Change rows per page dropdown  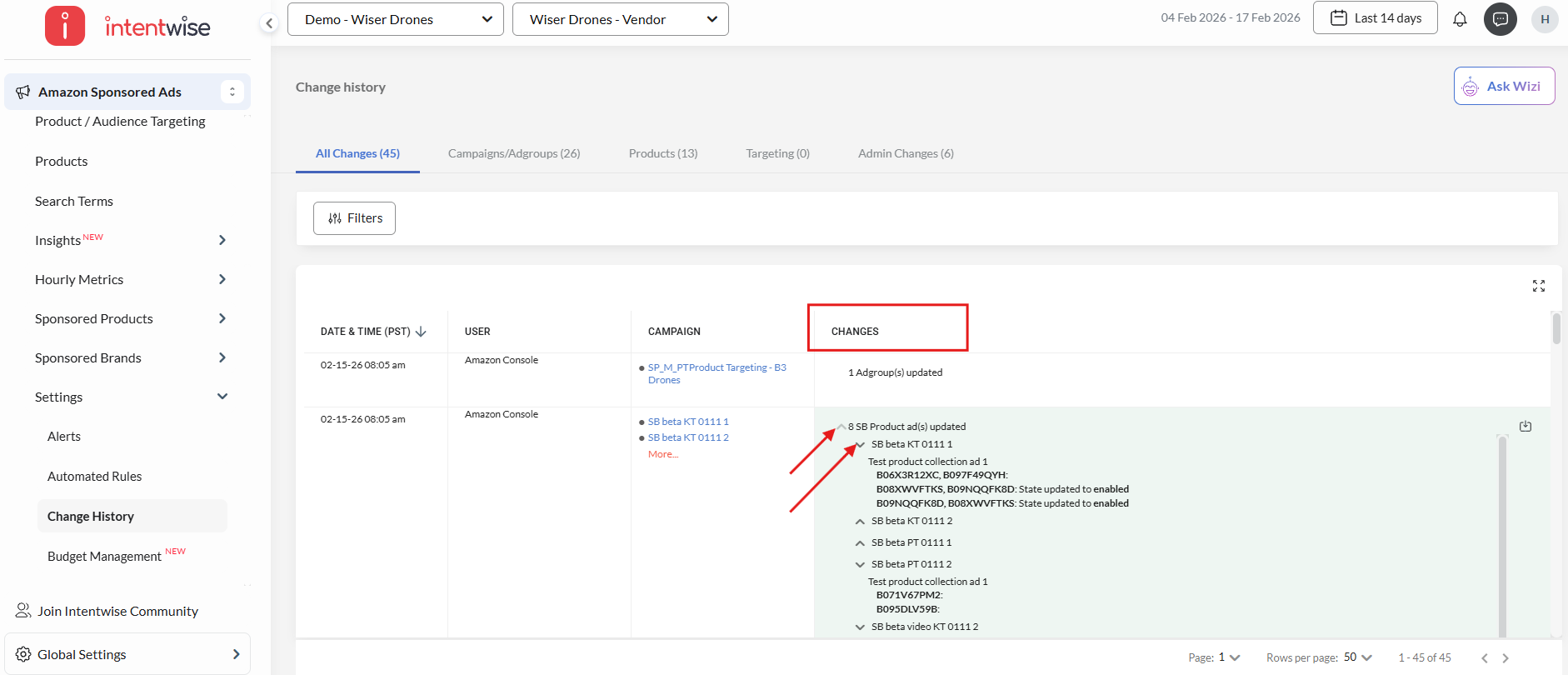coord(1357,657)
